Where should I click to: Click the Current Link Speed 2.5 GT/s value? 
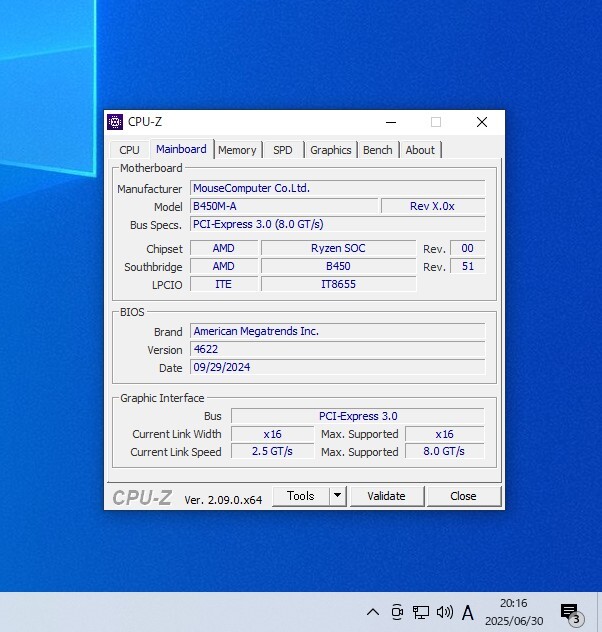tap(272, 451)
